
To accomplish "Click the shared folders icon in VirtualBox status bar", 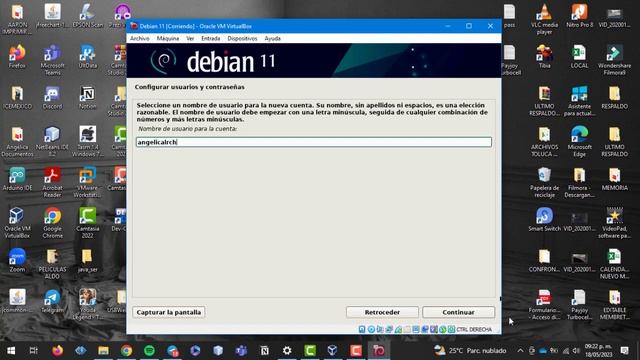I will point(407,329).
